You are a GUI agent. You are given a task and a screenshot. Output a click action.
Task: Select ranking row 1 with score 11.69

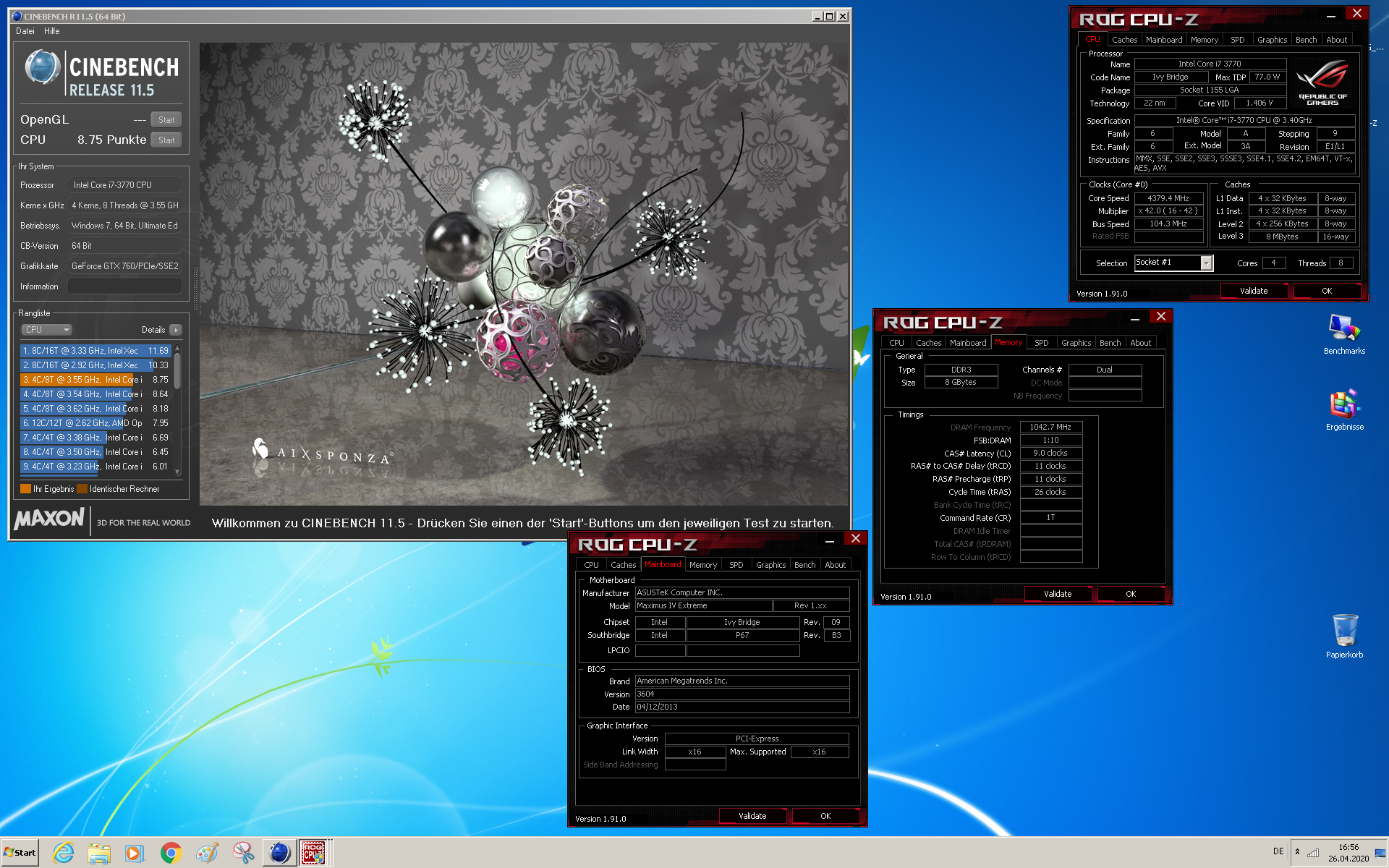pos(95,351)
